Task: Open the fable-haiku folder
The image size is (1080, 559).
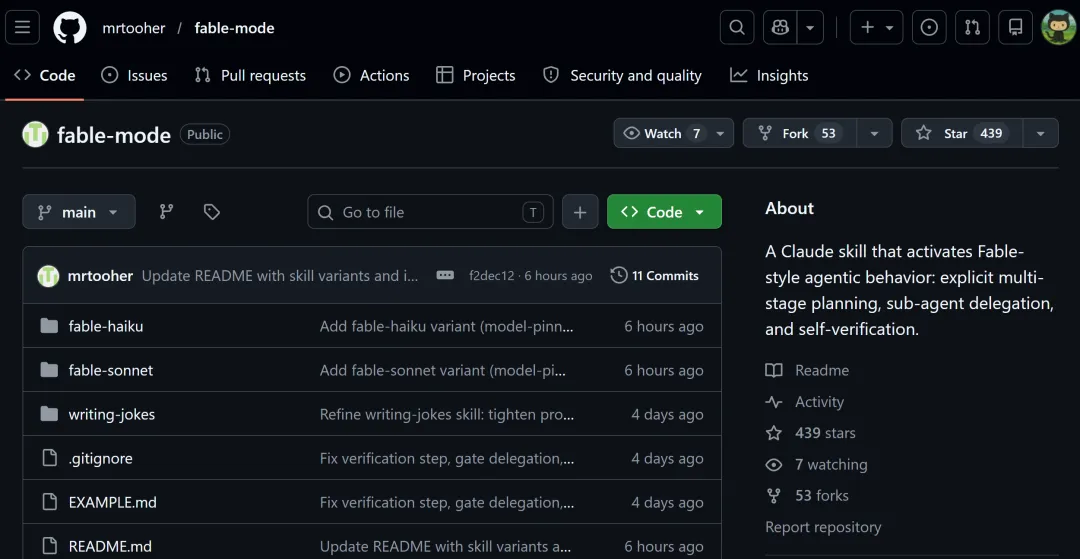Action: pyautogui.click(x=106, y=326)
